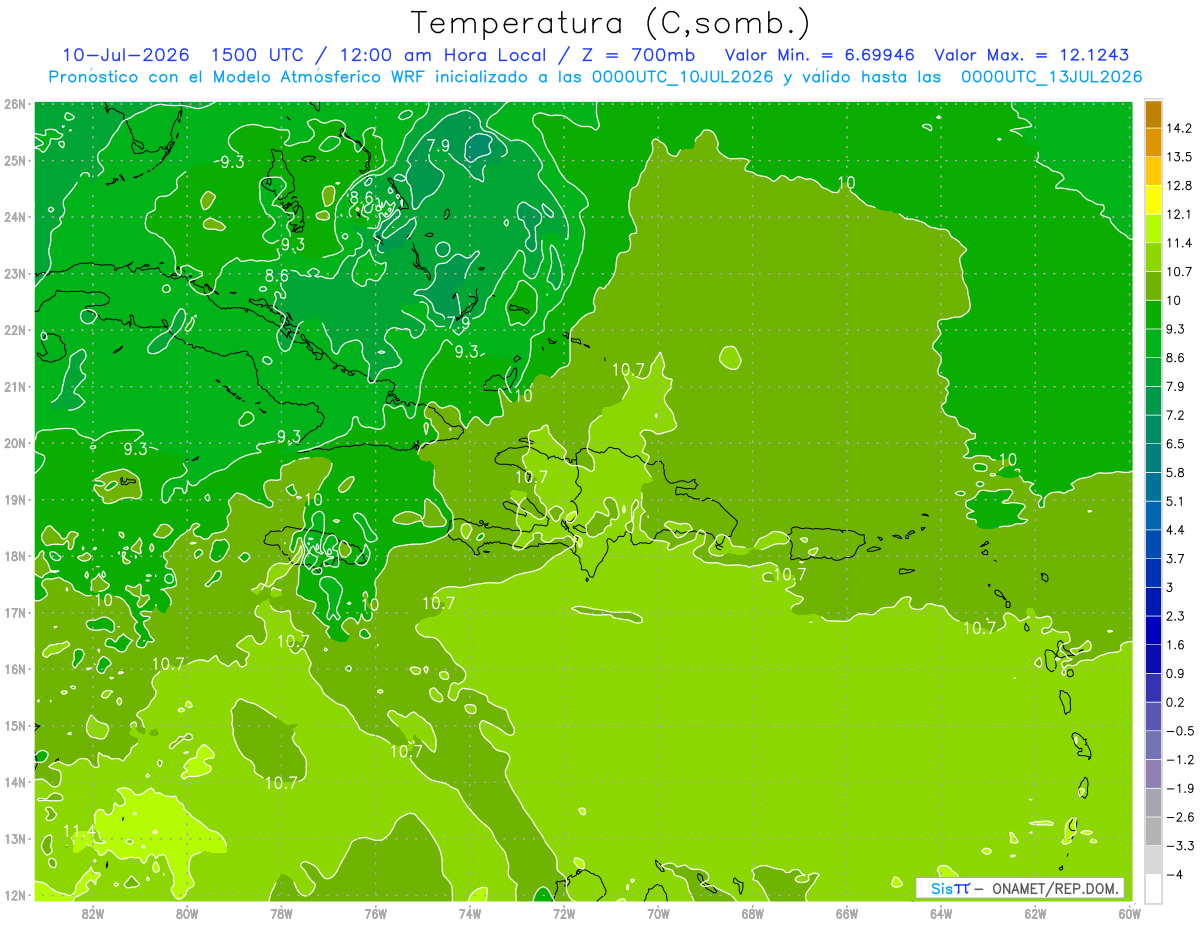Click the -1.9 colorbar tick label
Viewport: 1200px width, 927px height.
1180,789
